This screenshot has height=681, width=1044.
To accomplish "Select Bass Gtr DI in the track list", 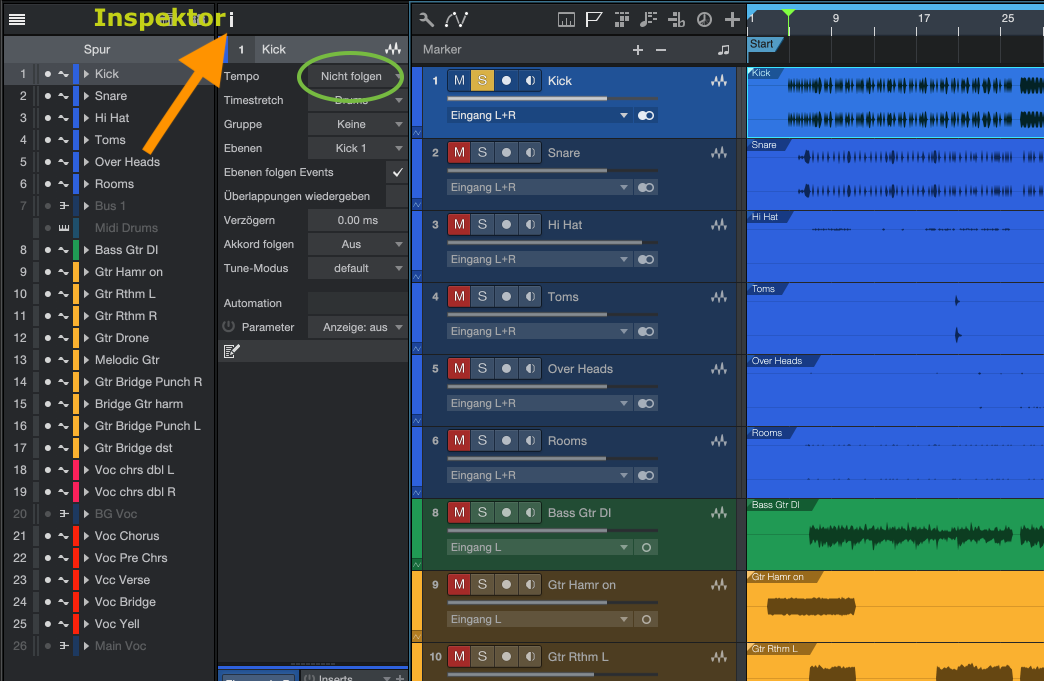I will tap(126, 250).
